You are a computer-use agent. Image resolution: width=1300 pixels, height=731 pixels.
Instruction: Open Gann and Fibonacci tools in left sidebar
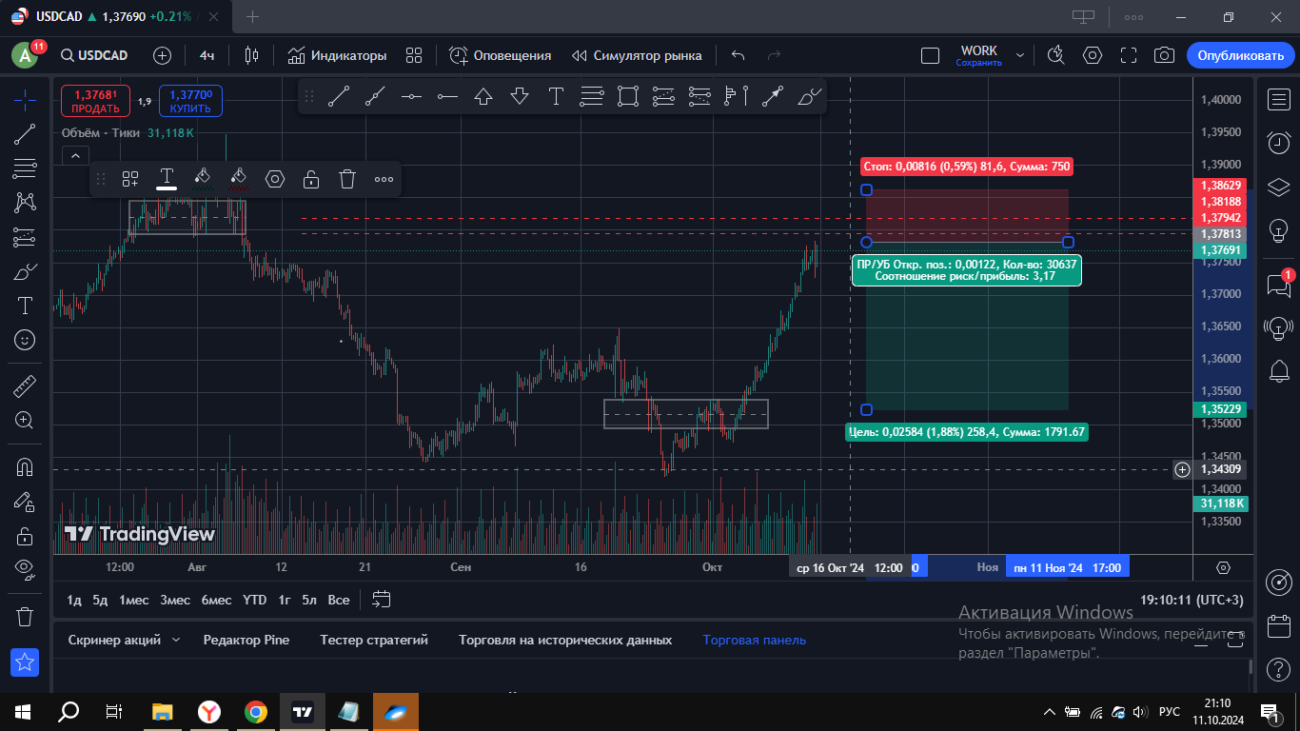[x=25, y=168]
